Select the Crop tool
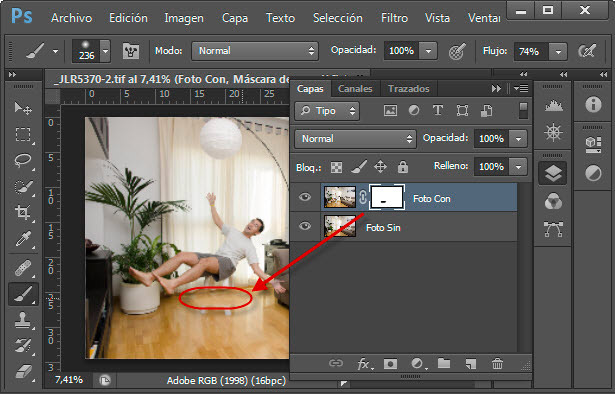Viewport: 615px width, 394px height. click(x=23, y=212)
